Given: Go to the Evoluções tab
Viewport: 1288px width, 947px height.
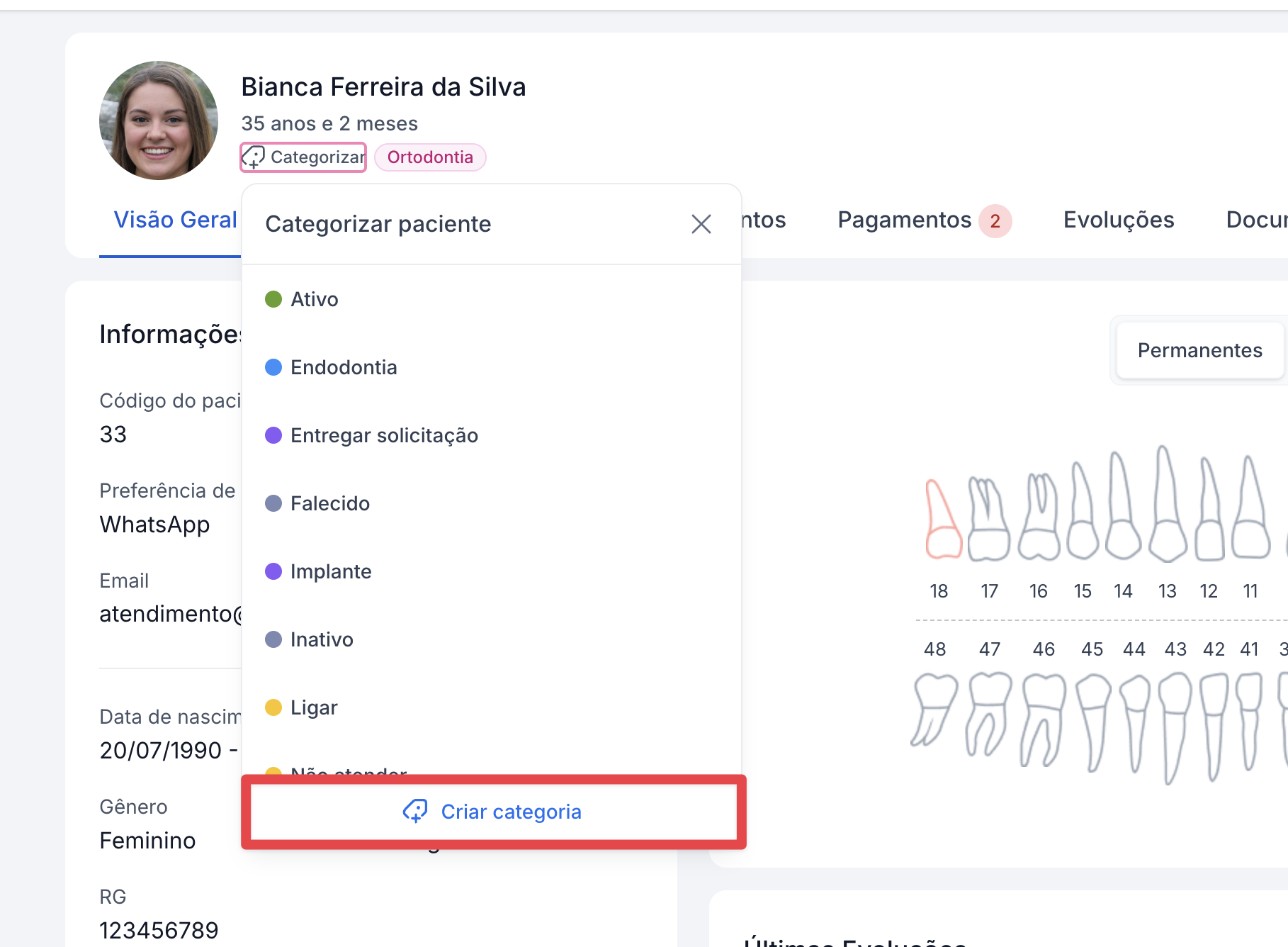Looking at the screenshot, I should (1118, 220).
